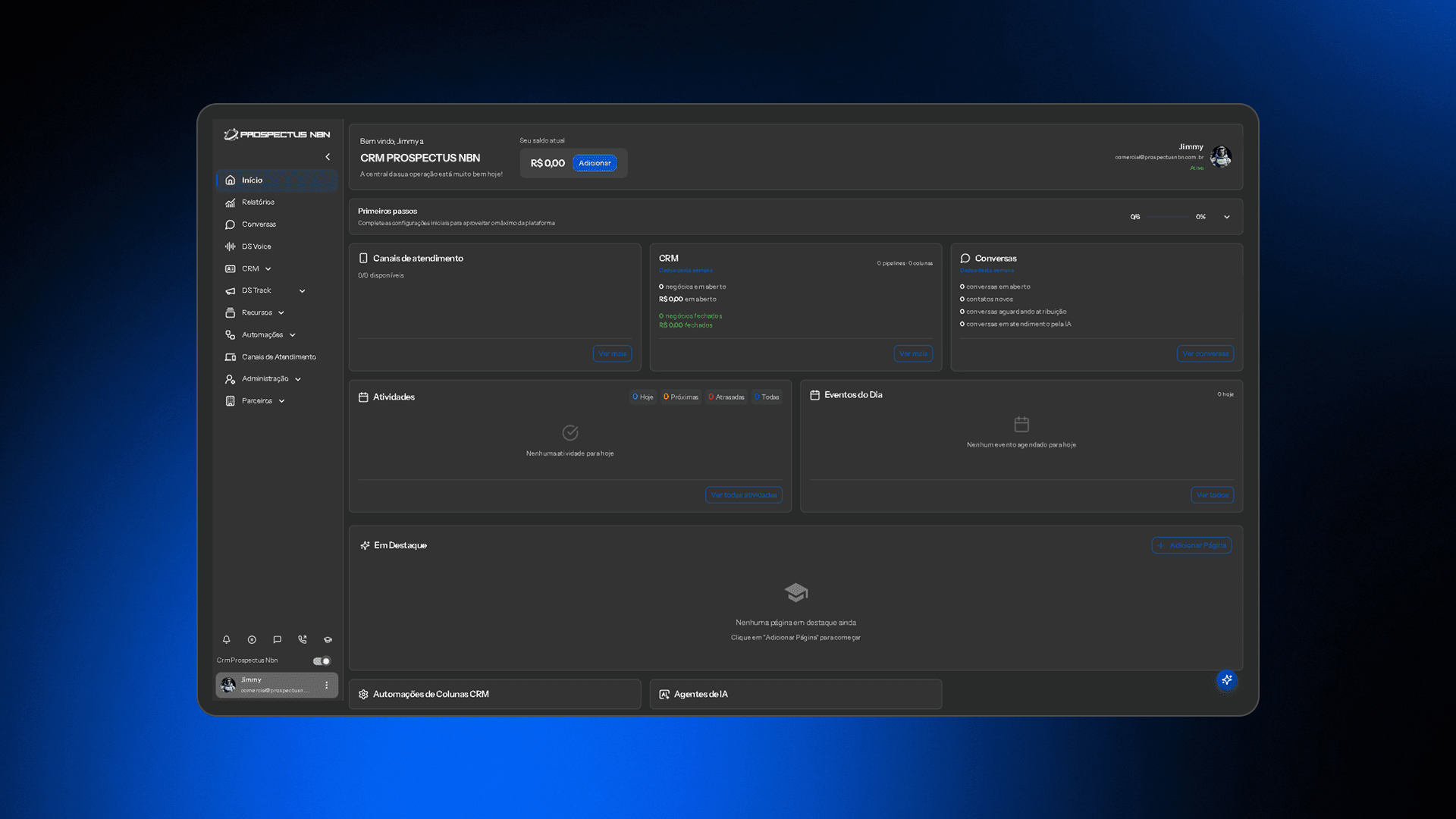Click the Adicionar Página button

click(1191, 545)
